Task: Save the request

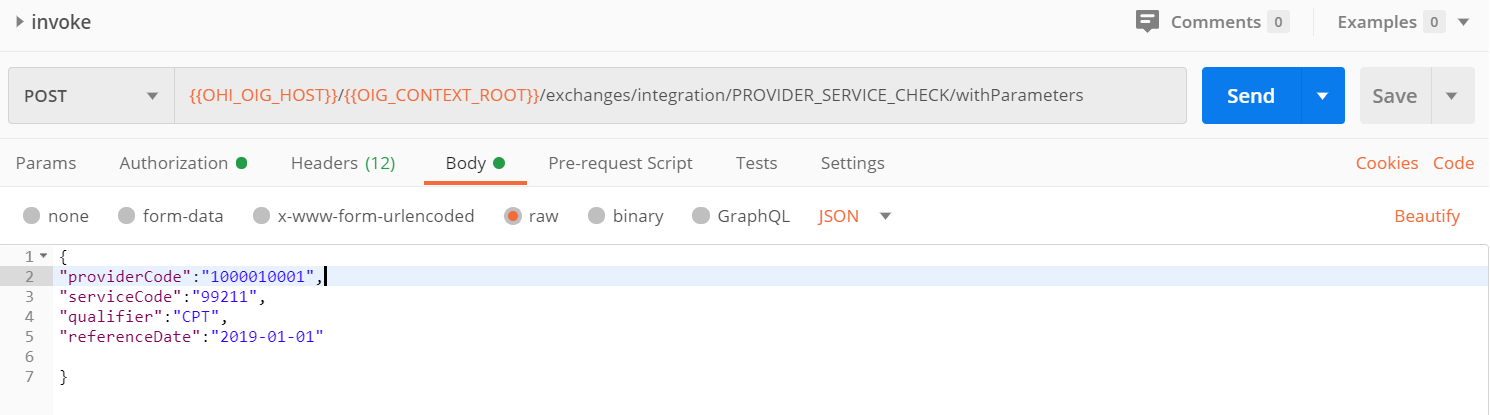Action: [x=1395, y=96]
